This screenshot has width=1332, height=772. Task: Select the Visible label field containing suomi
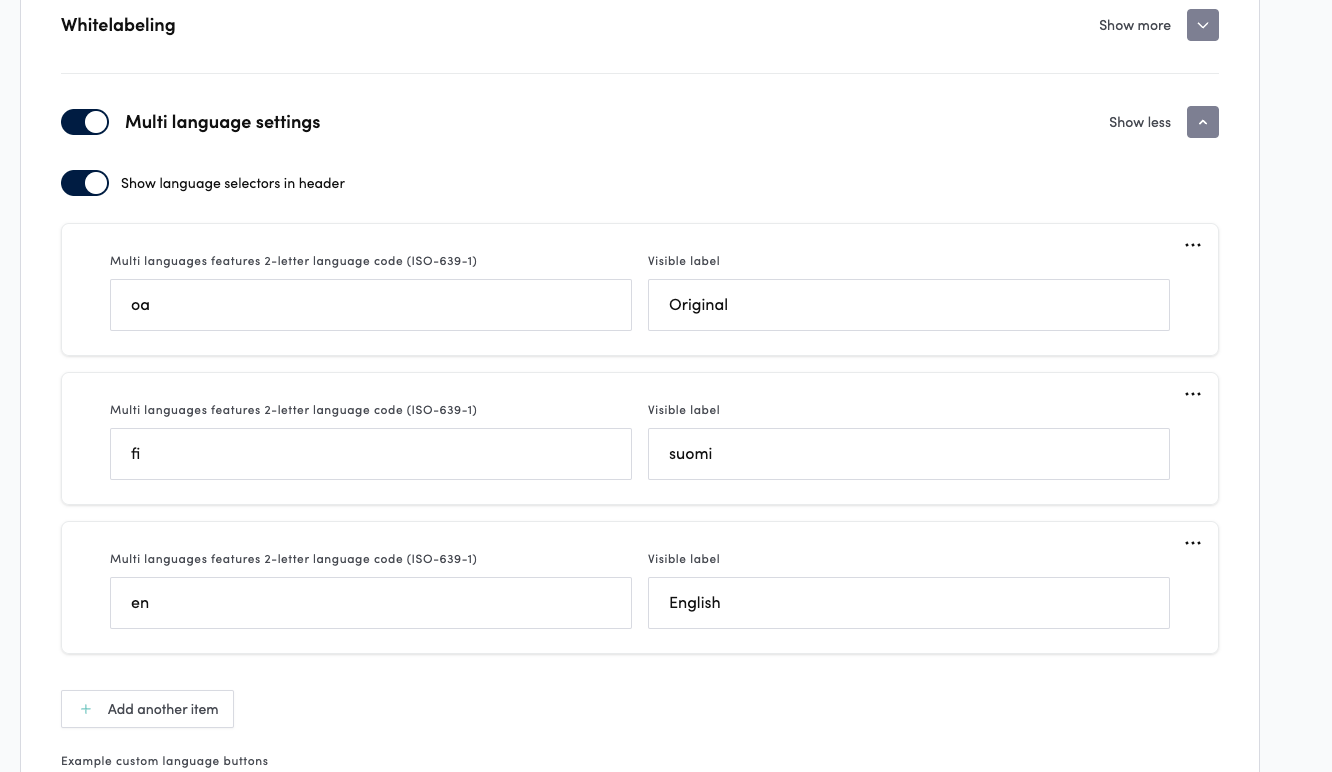pos(908,454)
